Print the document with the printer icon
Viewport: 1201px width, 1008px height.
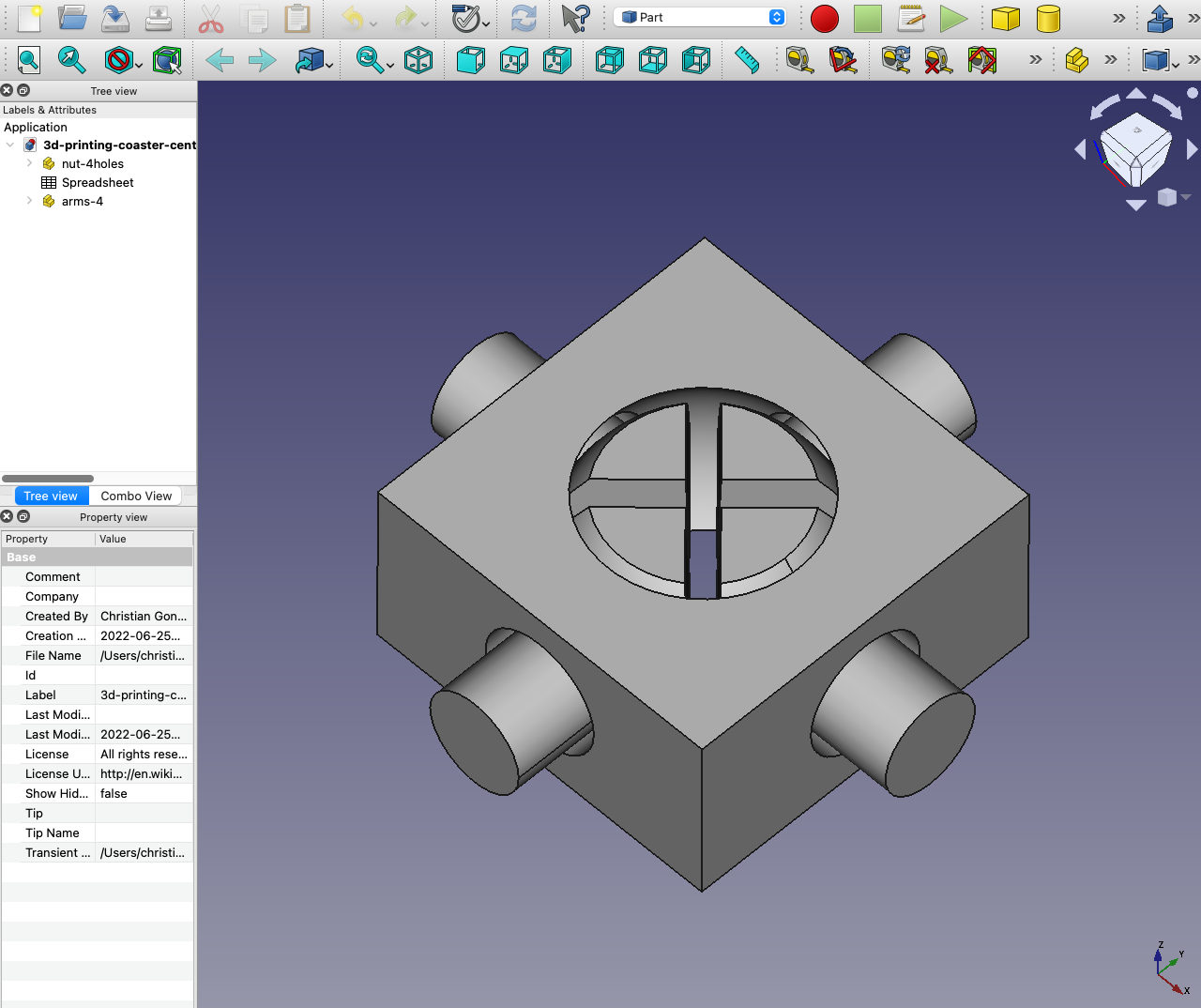159,18
